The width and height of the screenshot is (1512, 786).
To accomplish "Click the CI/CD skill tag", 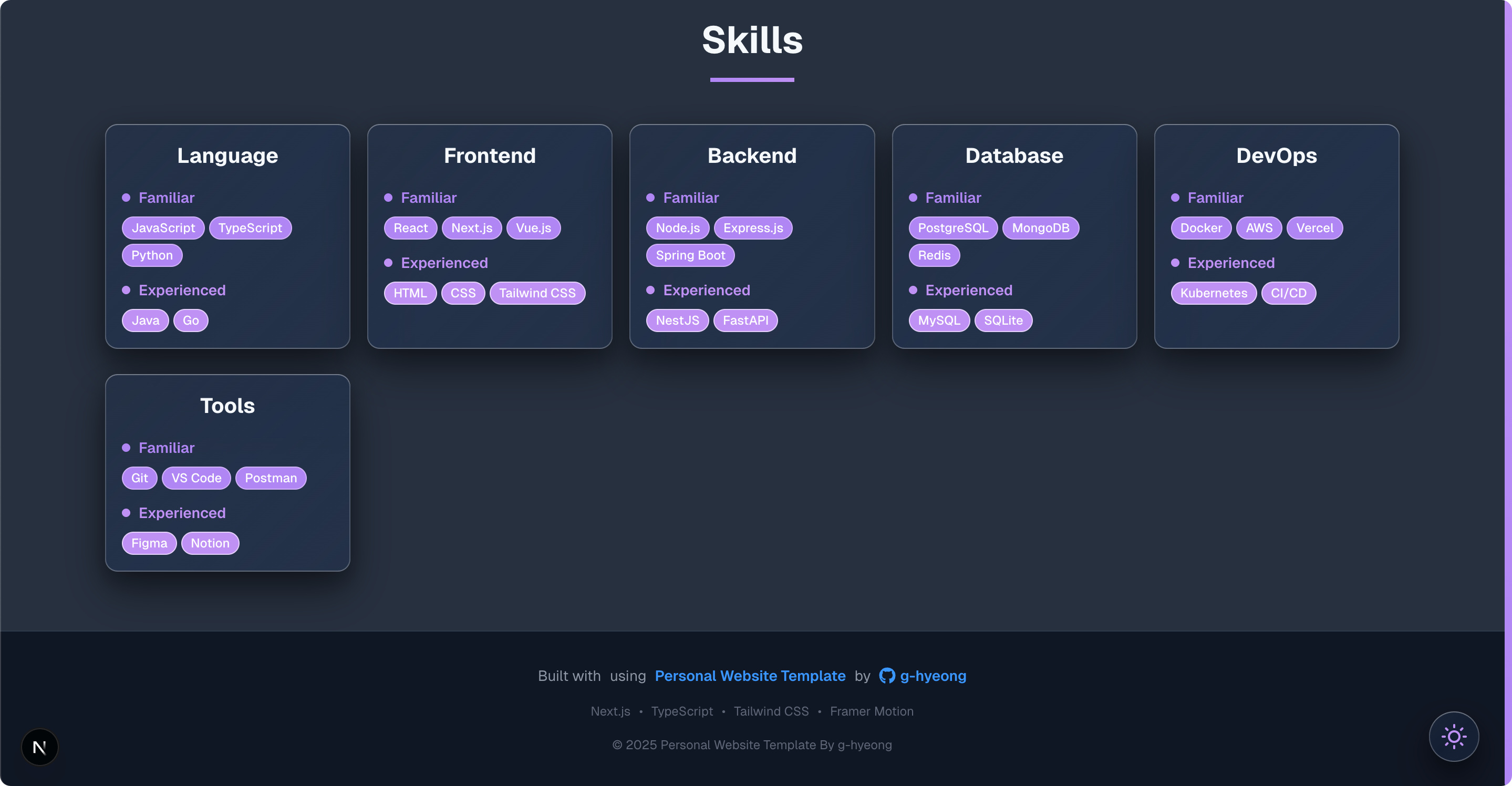I will click(1289, 293).
